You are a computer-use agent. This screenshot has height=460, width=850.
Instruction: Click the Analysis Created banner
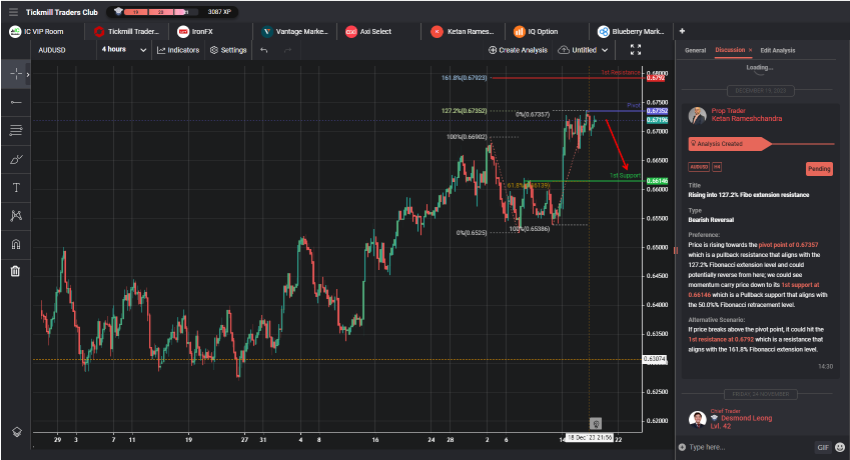tap(730, 144)
